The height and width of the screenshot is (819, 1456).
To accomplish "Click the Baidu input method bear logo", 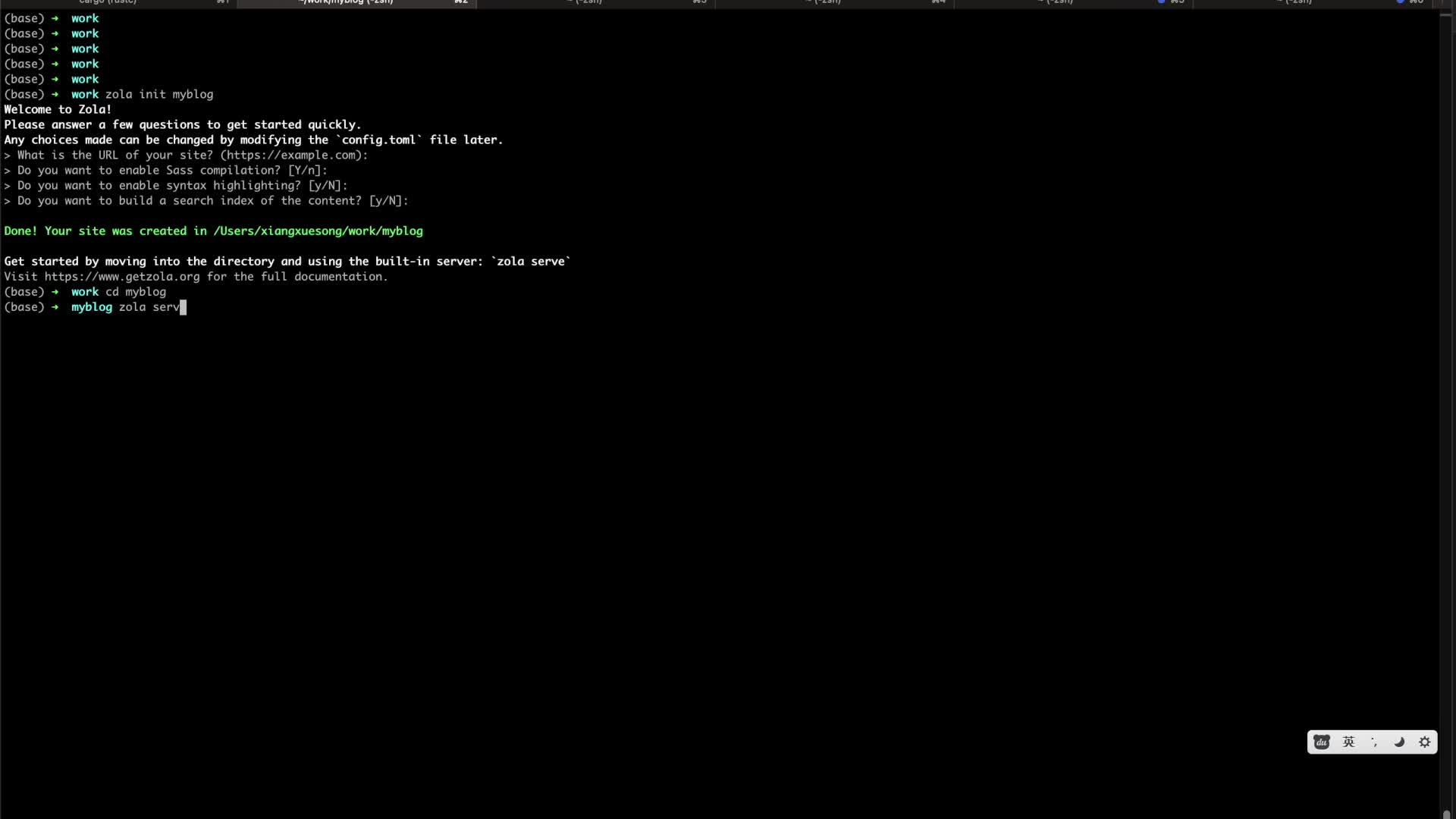I will point(1322,742).
